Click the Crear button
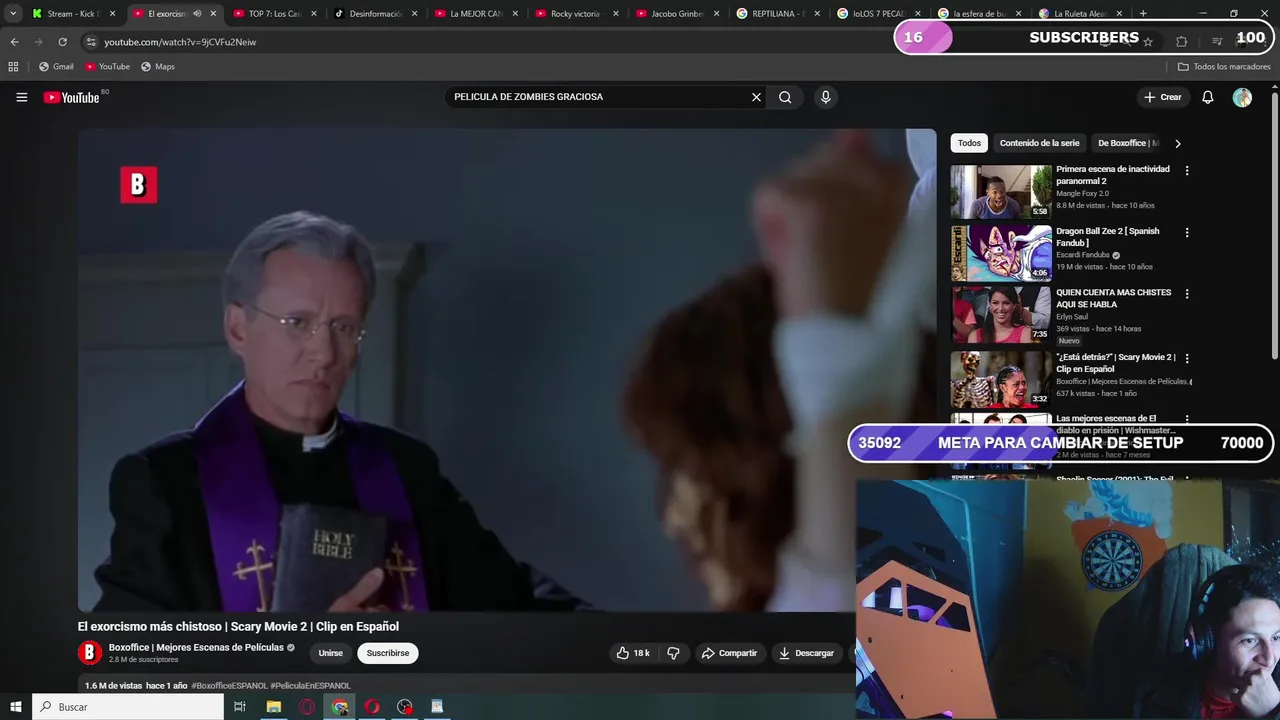The width and height of the screenshot is (1280, 720). pos(1162,97)
